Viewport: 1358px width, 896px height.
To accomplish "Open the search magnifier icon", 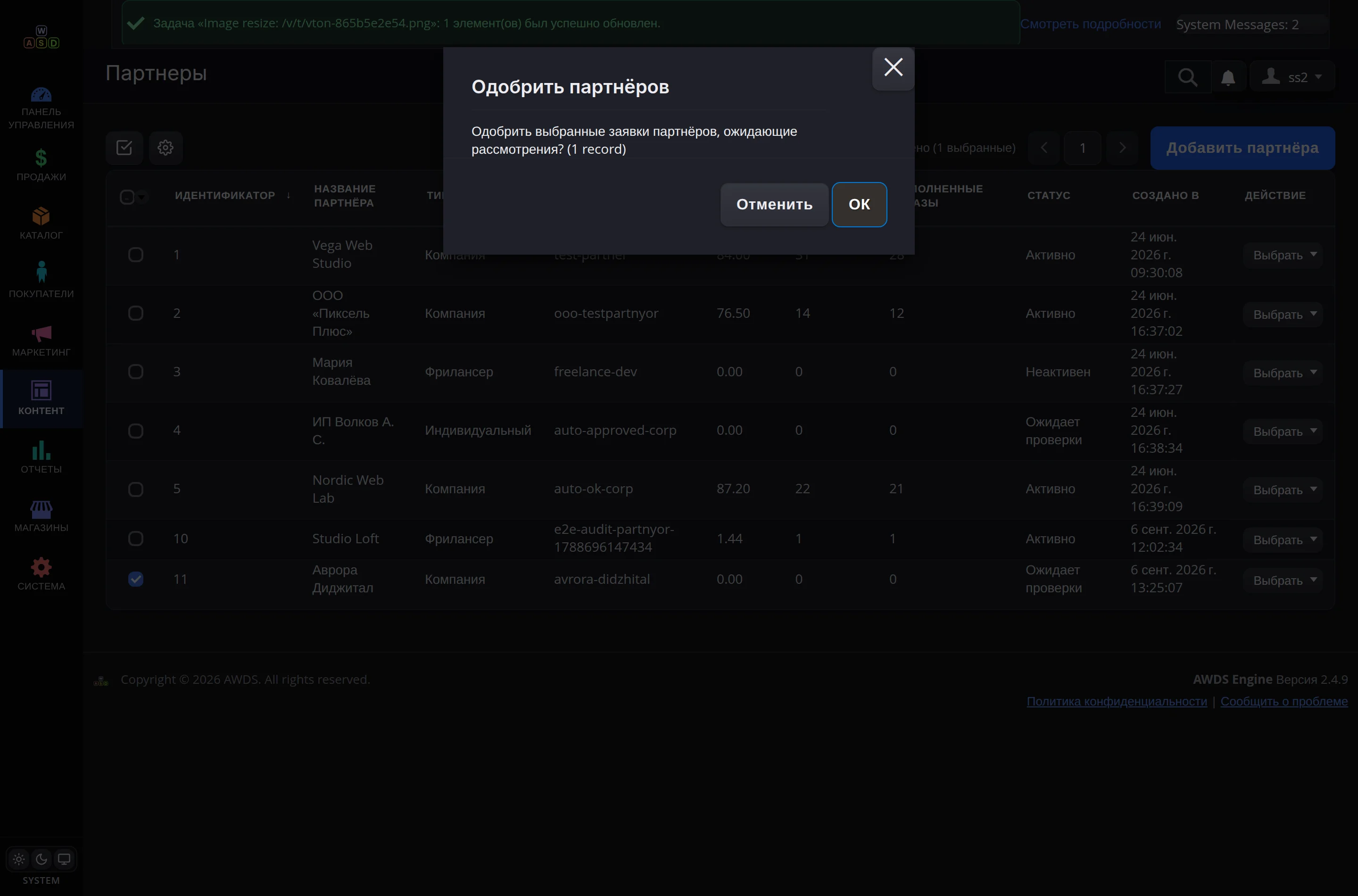I will pyautogui.click(x=1187, y=77).
